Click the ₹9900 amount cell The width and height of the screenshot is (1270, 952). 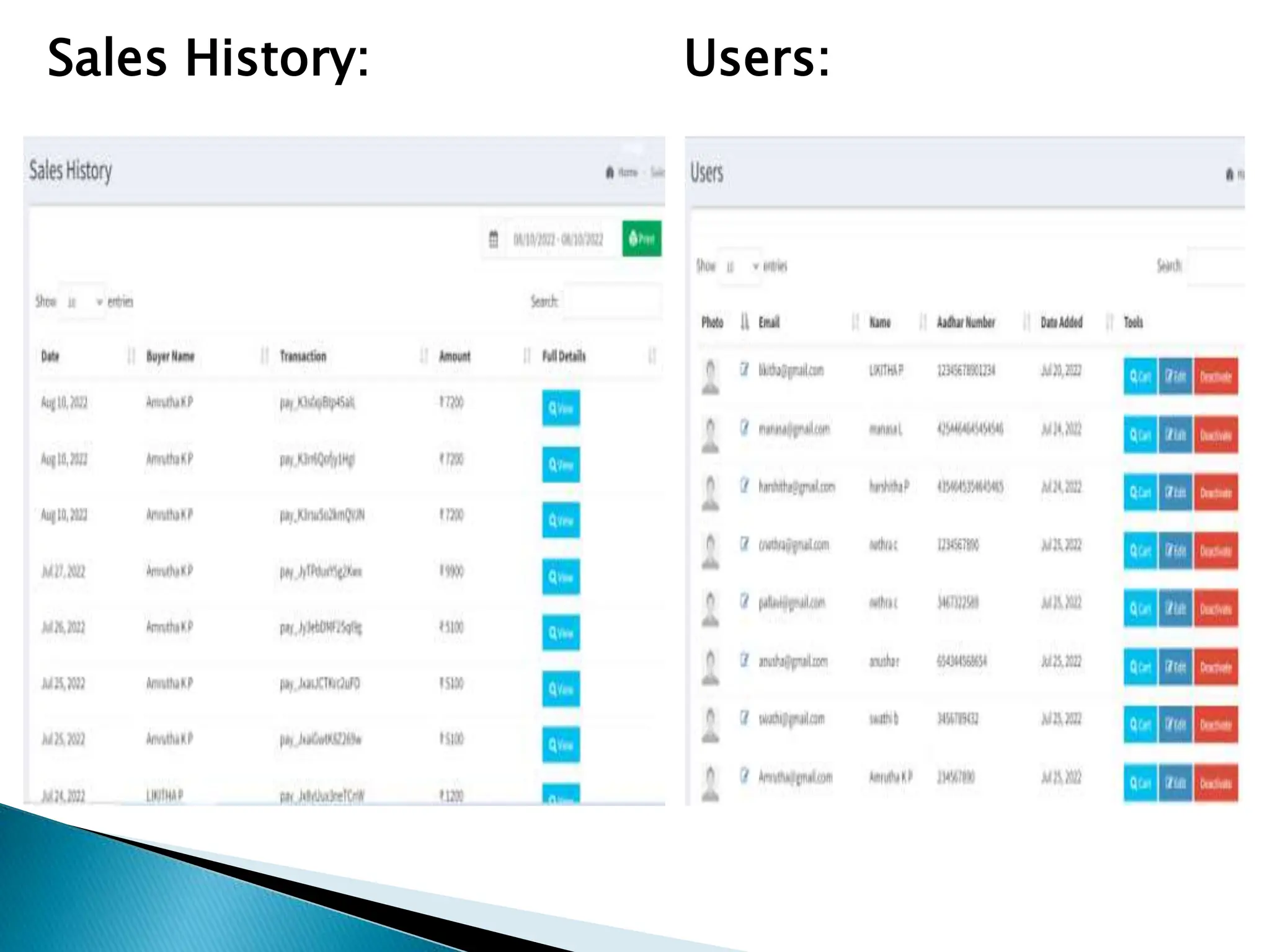451,571
